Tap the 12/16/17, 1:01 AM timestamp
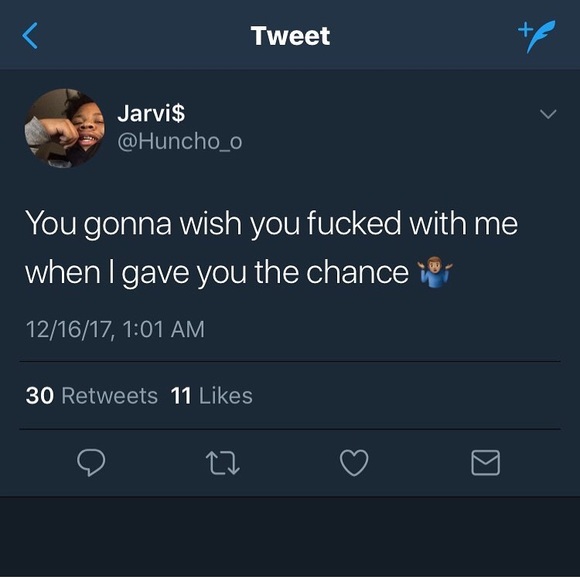The width and height of the screenshot is (580, 580). point(115,329)
